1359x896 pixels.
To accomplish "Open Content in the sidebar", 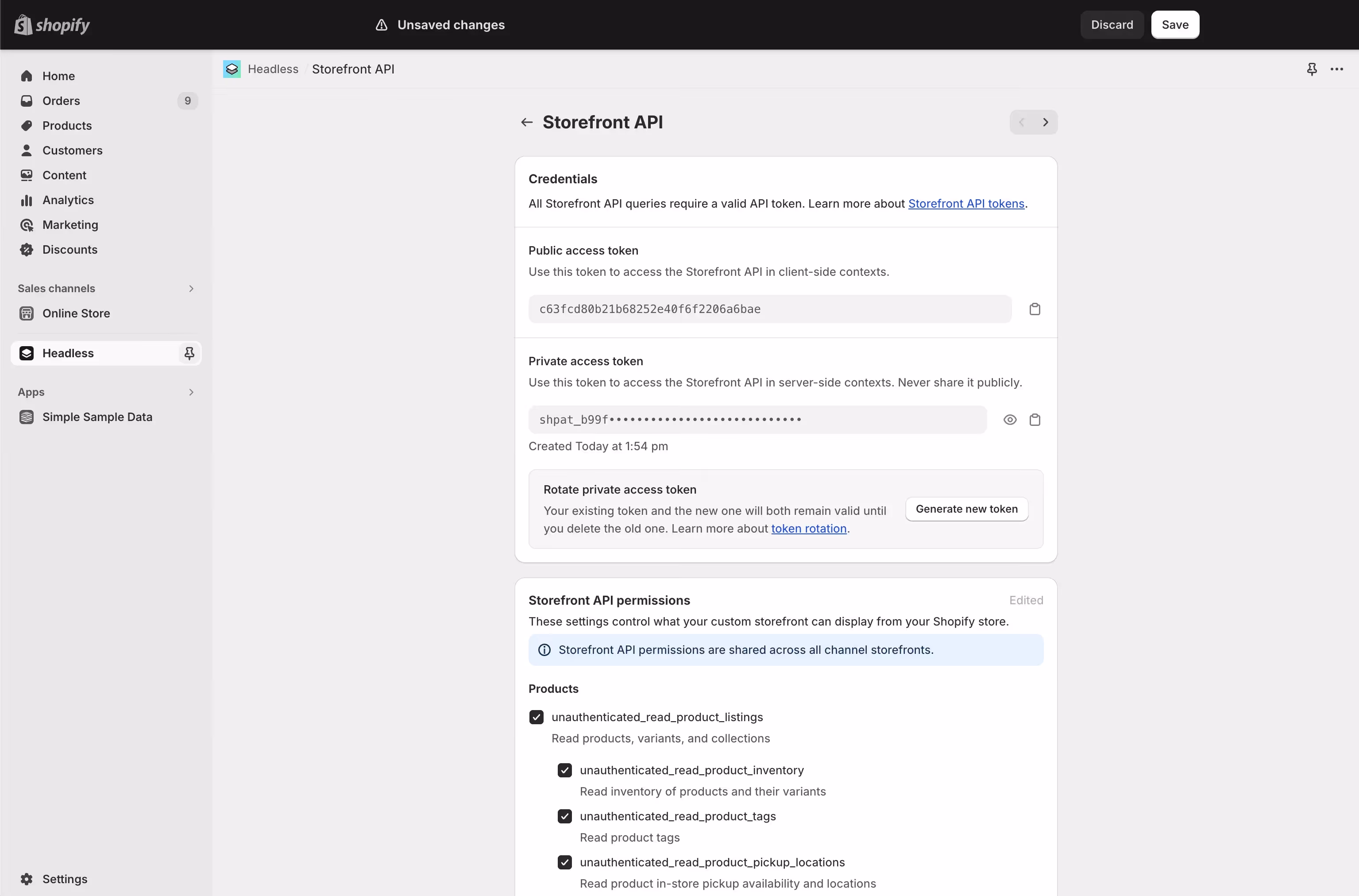I will (106, 175).
